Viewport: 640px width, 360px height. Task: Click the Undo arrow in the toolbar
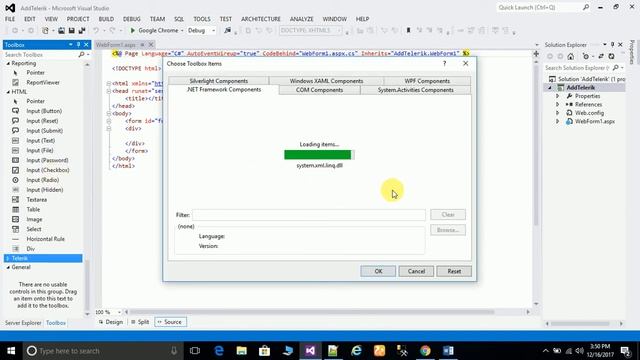tap(96, 30)
